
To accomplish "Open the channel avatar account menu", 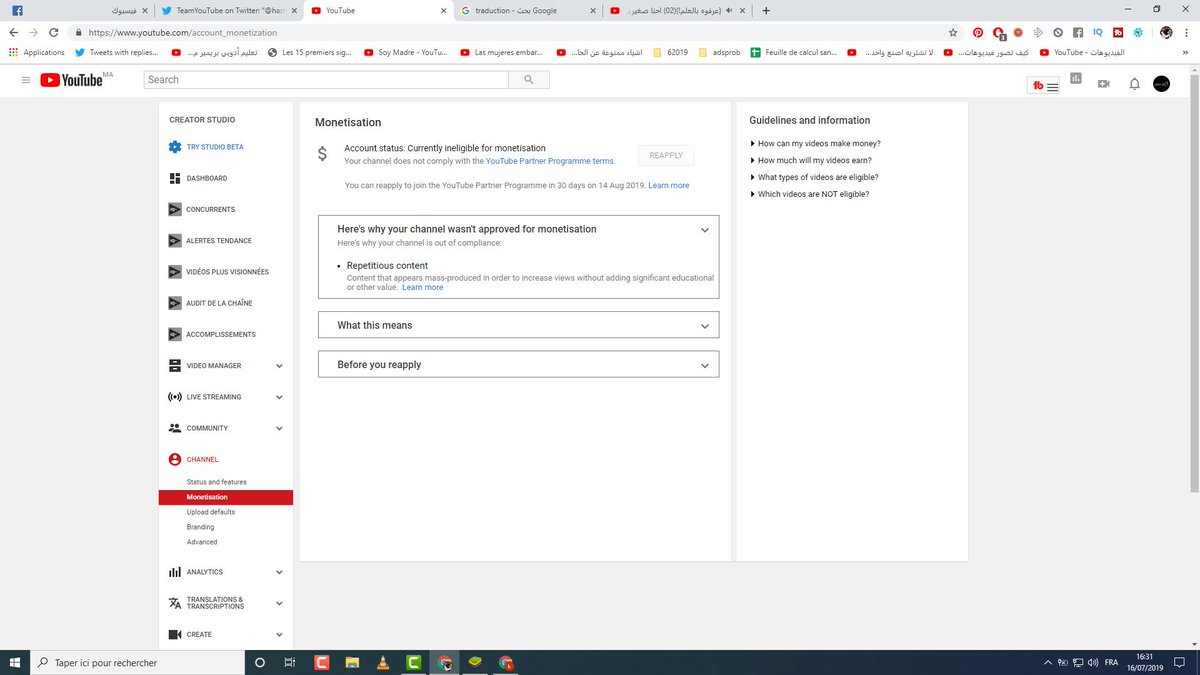I will [1161, 84].
